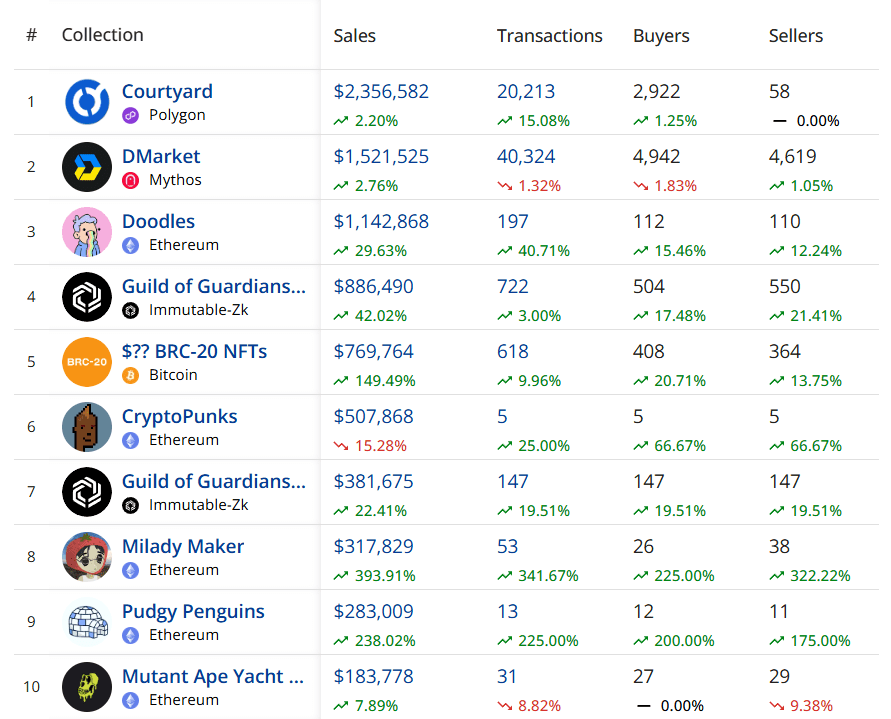Image resolution: width=891 pixels, height=719 pixels.
Task: Click the 722 transactions count
Action: (x=513, y=286)
